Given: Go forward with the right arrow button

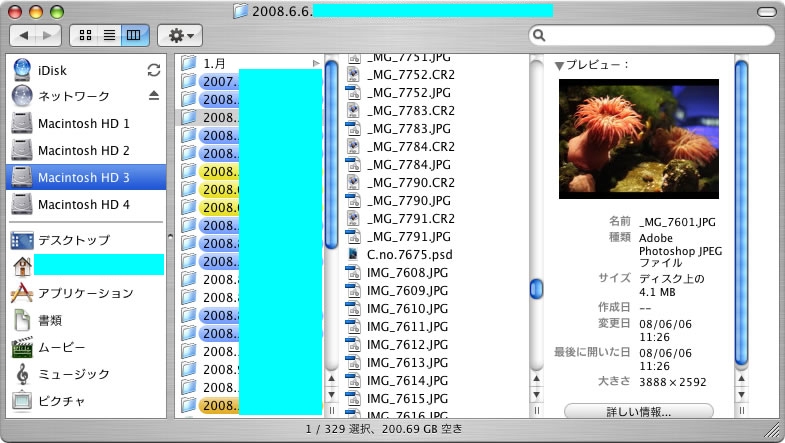Looking at the screenshot, I should click(48, 35).
